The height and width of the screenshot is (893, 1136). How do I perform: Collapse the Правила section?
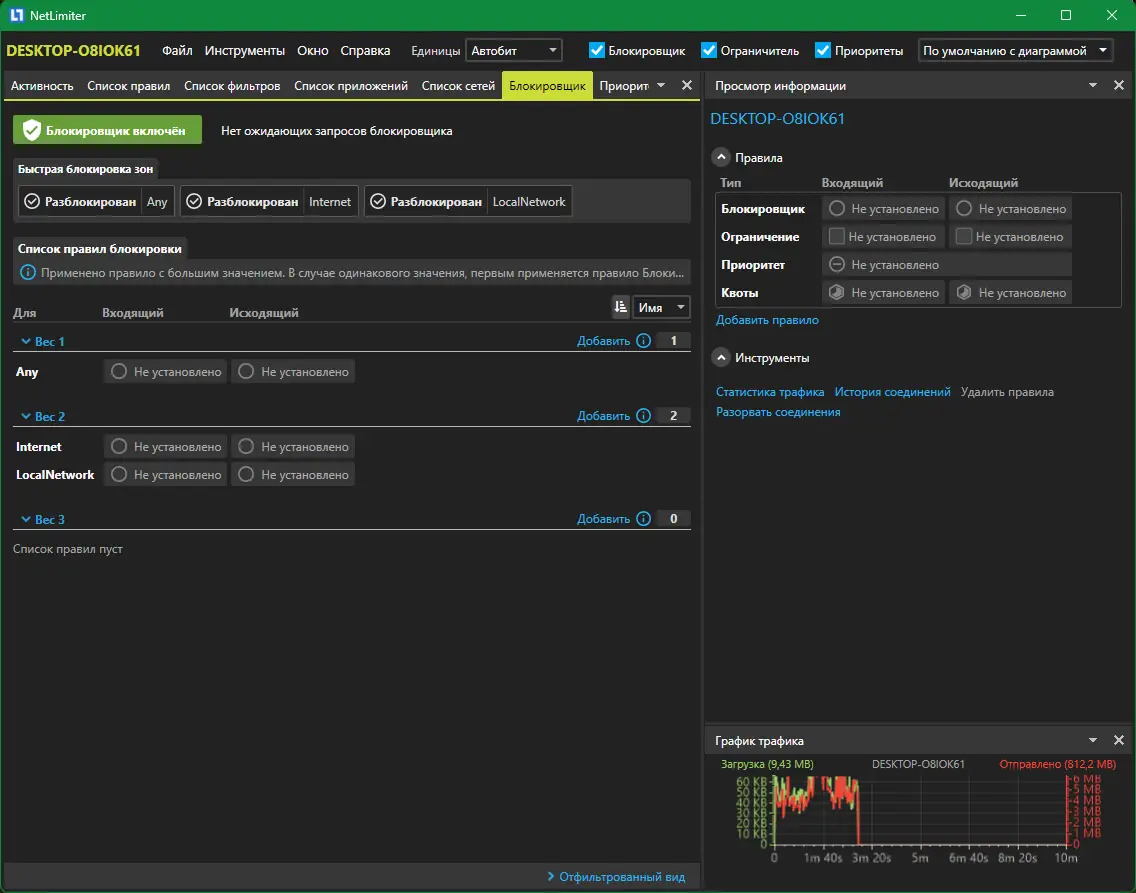721,157
